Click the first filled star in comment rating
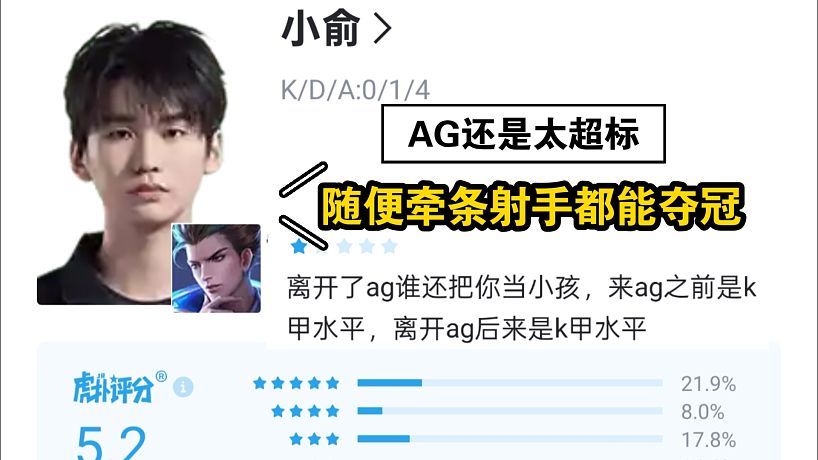 [x=299, y=246]
